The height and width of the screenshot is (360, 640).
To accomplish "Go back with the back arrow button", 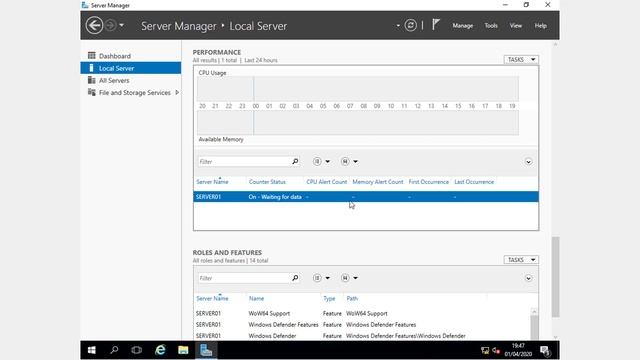I will (94, 25).
